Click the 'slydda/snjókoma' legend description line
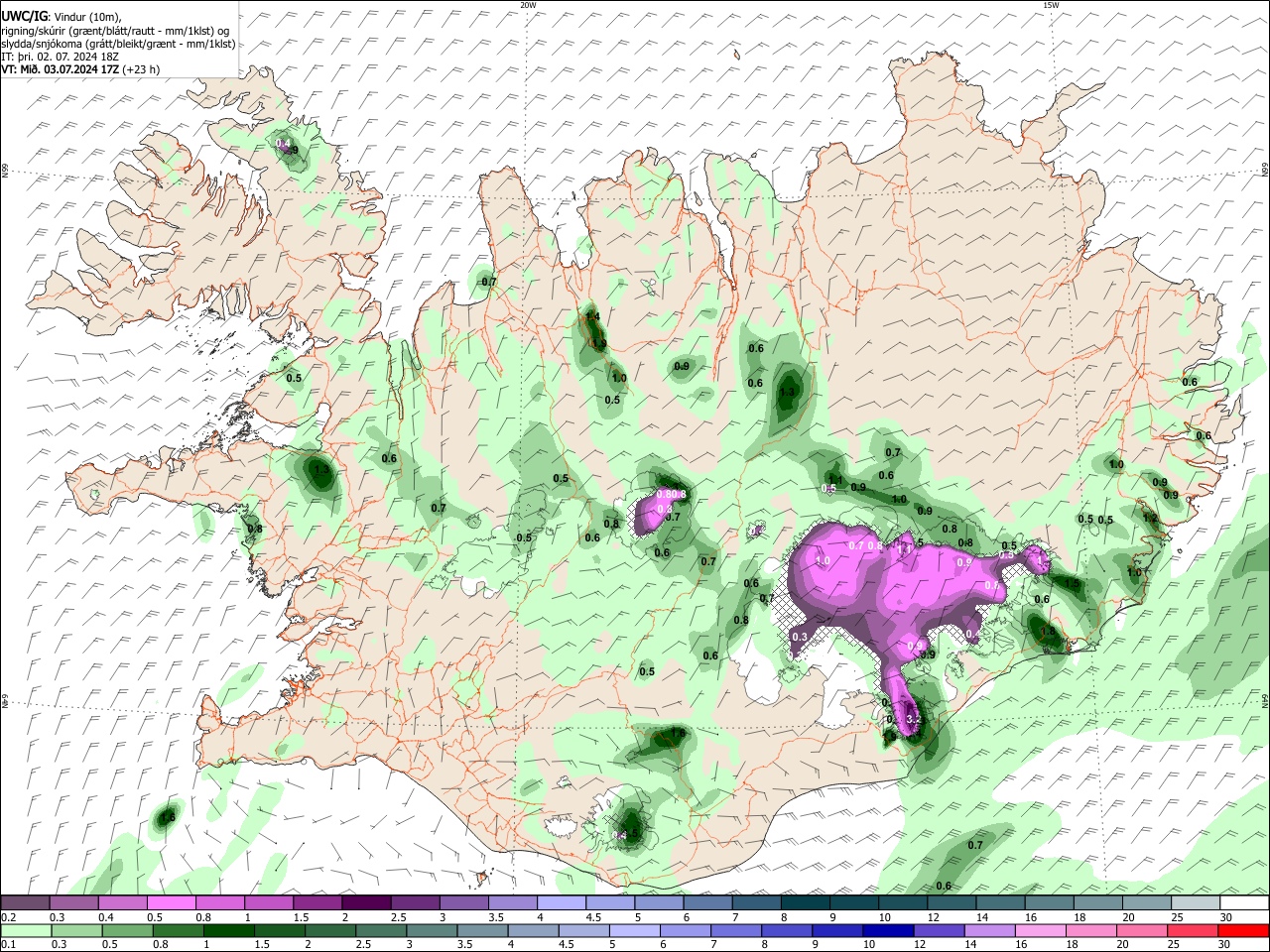Image resolution: width=1270 pixels, height=952 pixels. pos(118,44)
